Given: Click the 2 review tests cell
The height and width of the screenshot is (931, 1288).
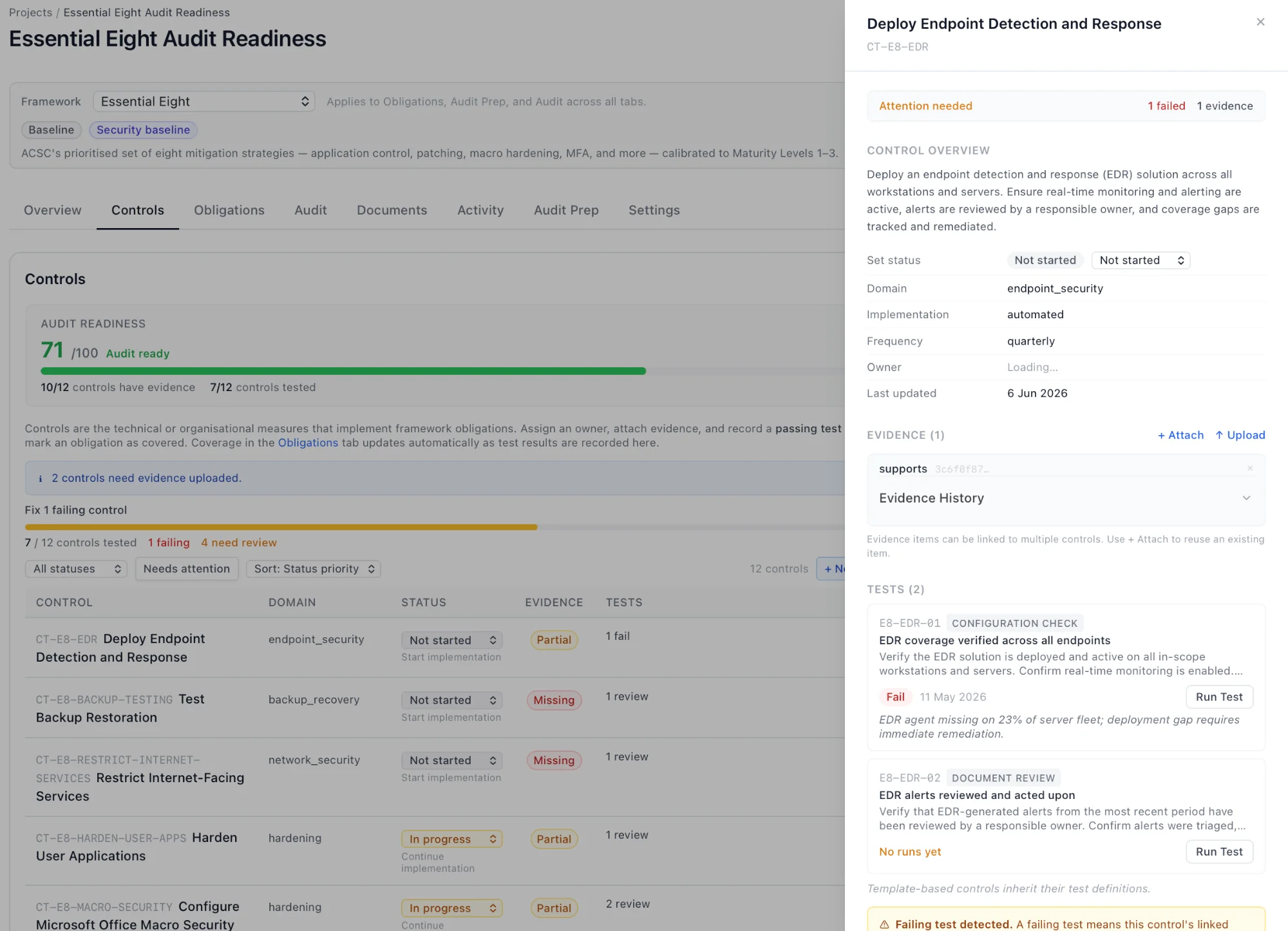Looking at the screenshot, I should point(628,904).
